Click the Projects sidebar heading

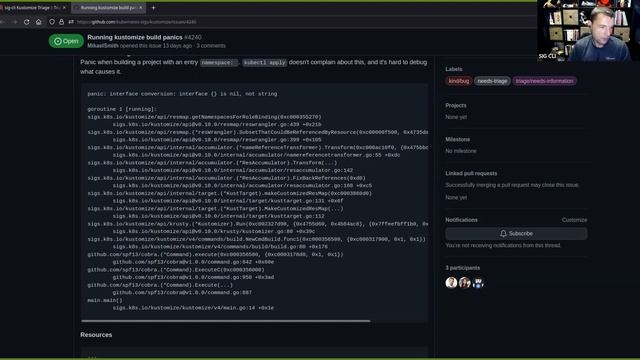pos(456,105)
